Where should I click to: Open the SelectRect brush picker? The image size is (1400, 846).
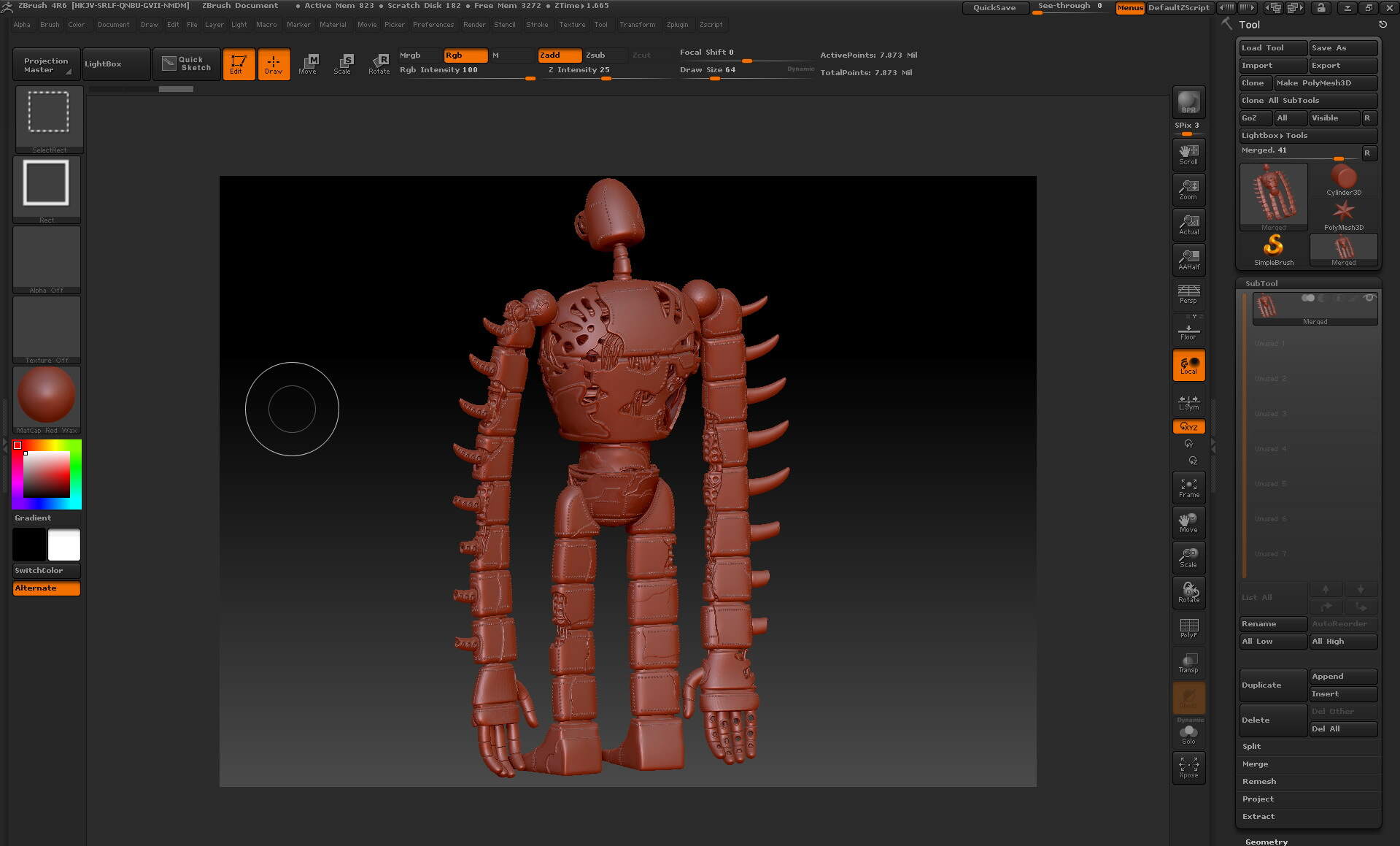pyautogui.click(x=49, y=120)
